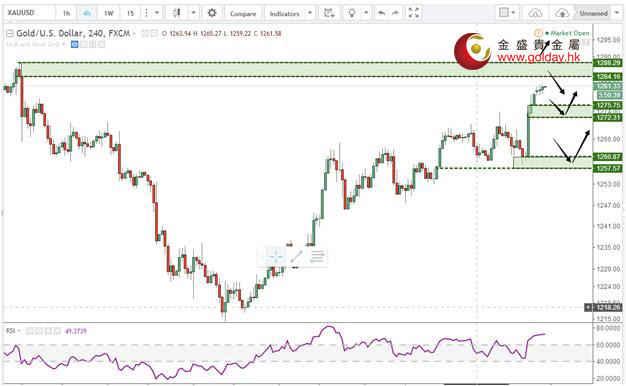Screen dimensions: 626x386
Task: Open chart settings gear
Action: click(x=212, y=13)
